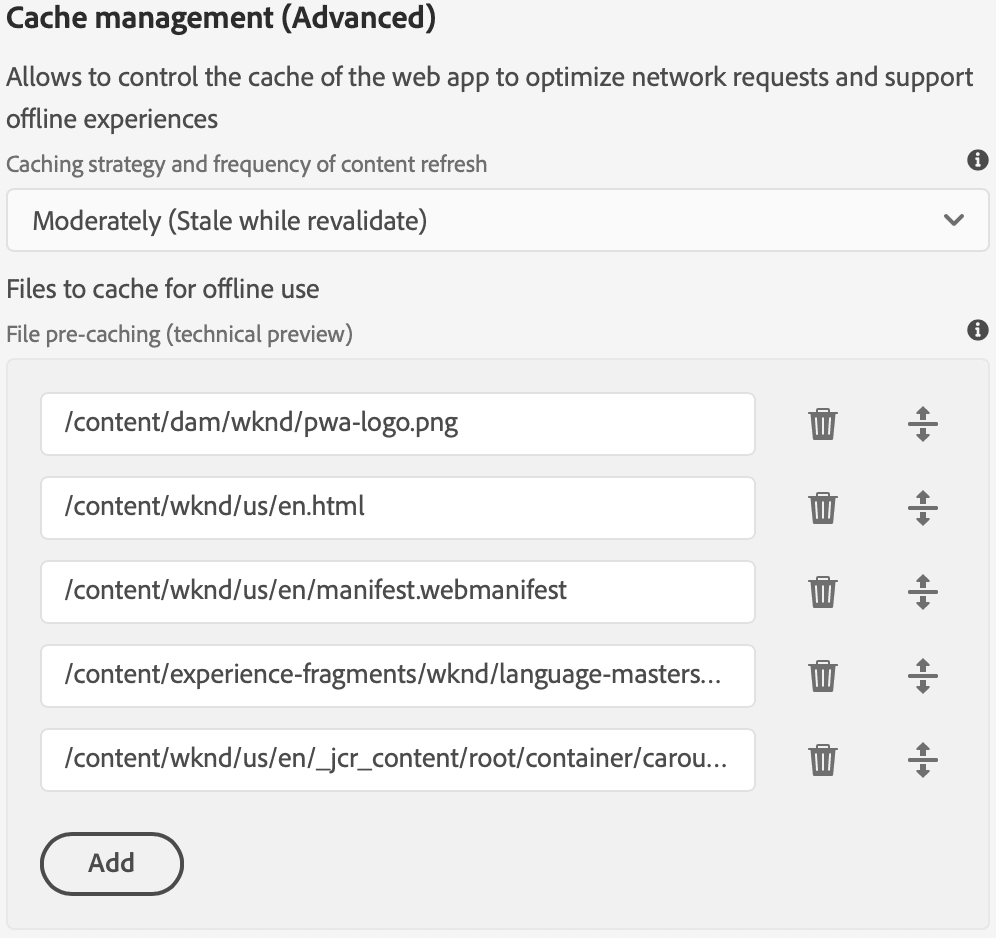Click reorder arrows on manifest.webmanifest row

[923, 592]
